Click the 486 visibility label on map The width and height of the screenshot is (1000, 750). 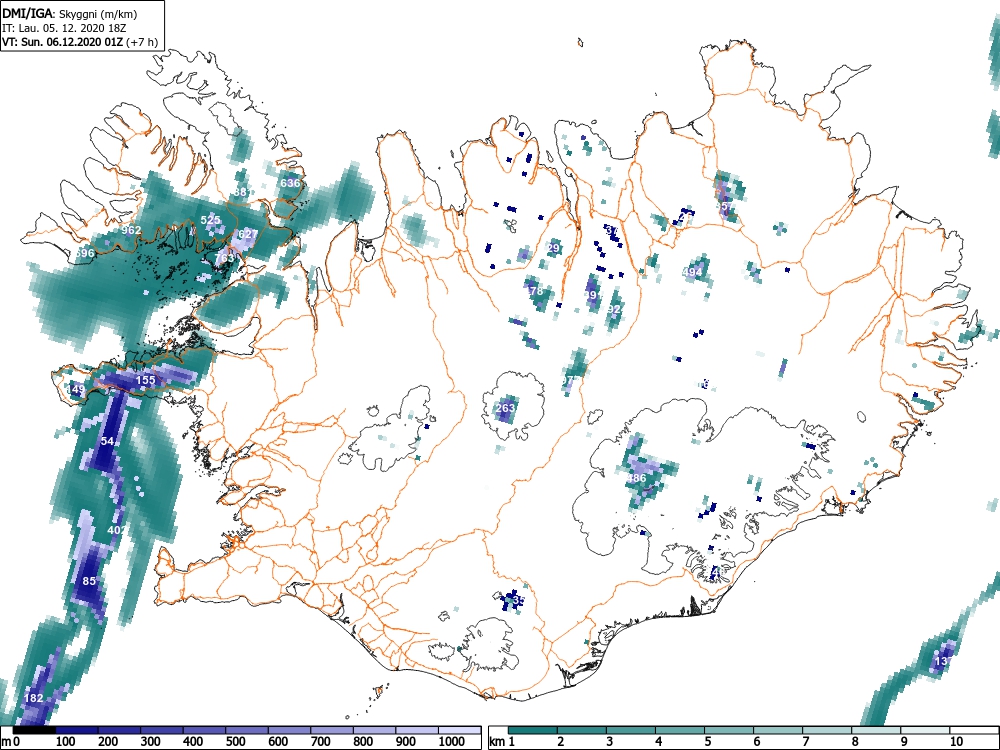(636, 478)
